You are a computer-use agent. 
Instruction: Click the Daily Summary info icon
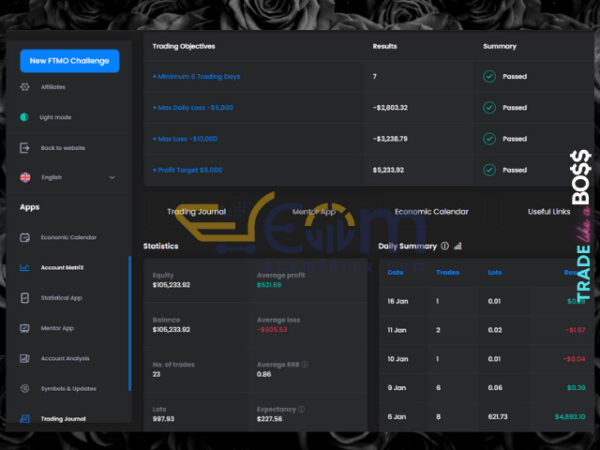coord(445,245)
